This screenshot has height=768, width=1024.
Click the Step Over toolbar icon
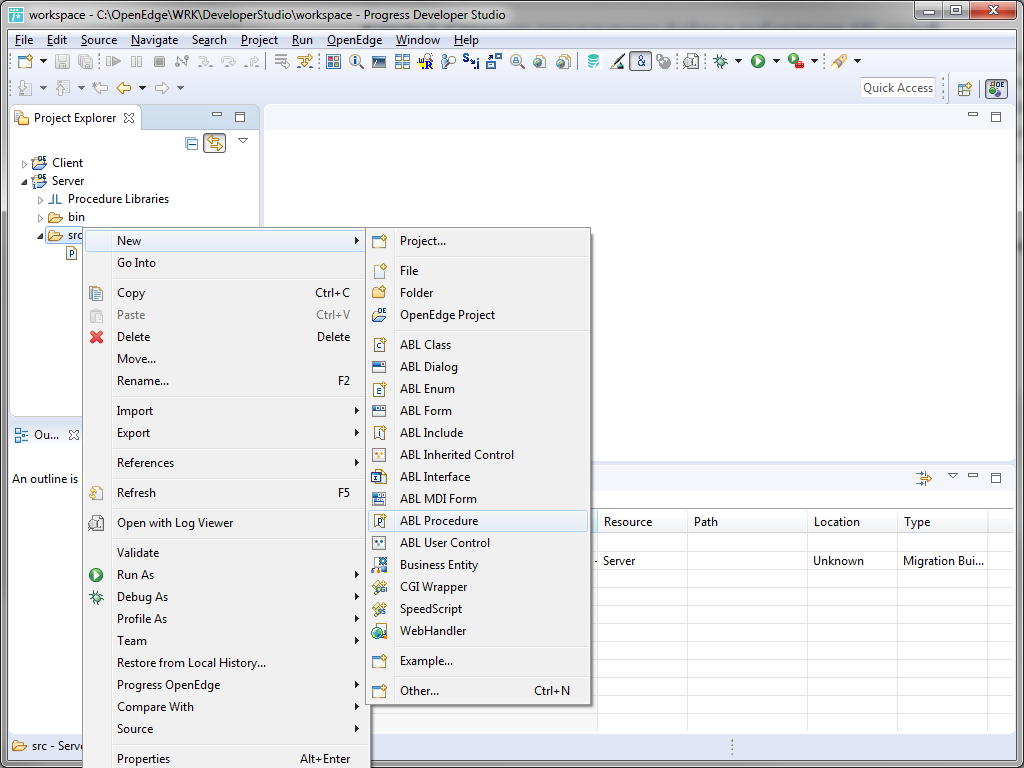click(x=228, y=61)
